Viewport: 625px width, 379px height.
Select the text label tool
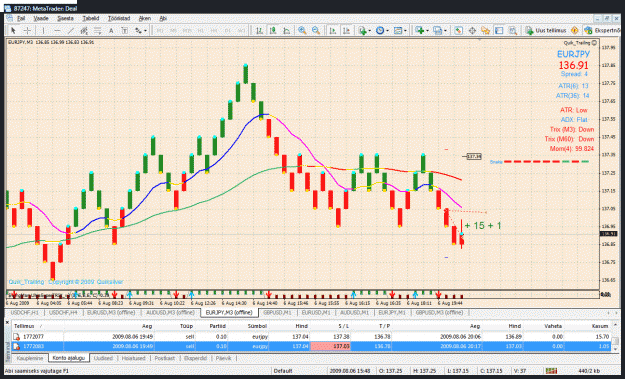click(124, 30)
